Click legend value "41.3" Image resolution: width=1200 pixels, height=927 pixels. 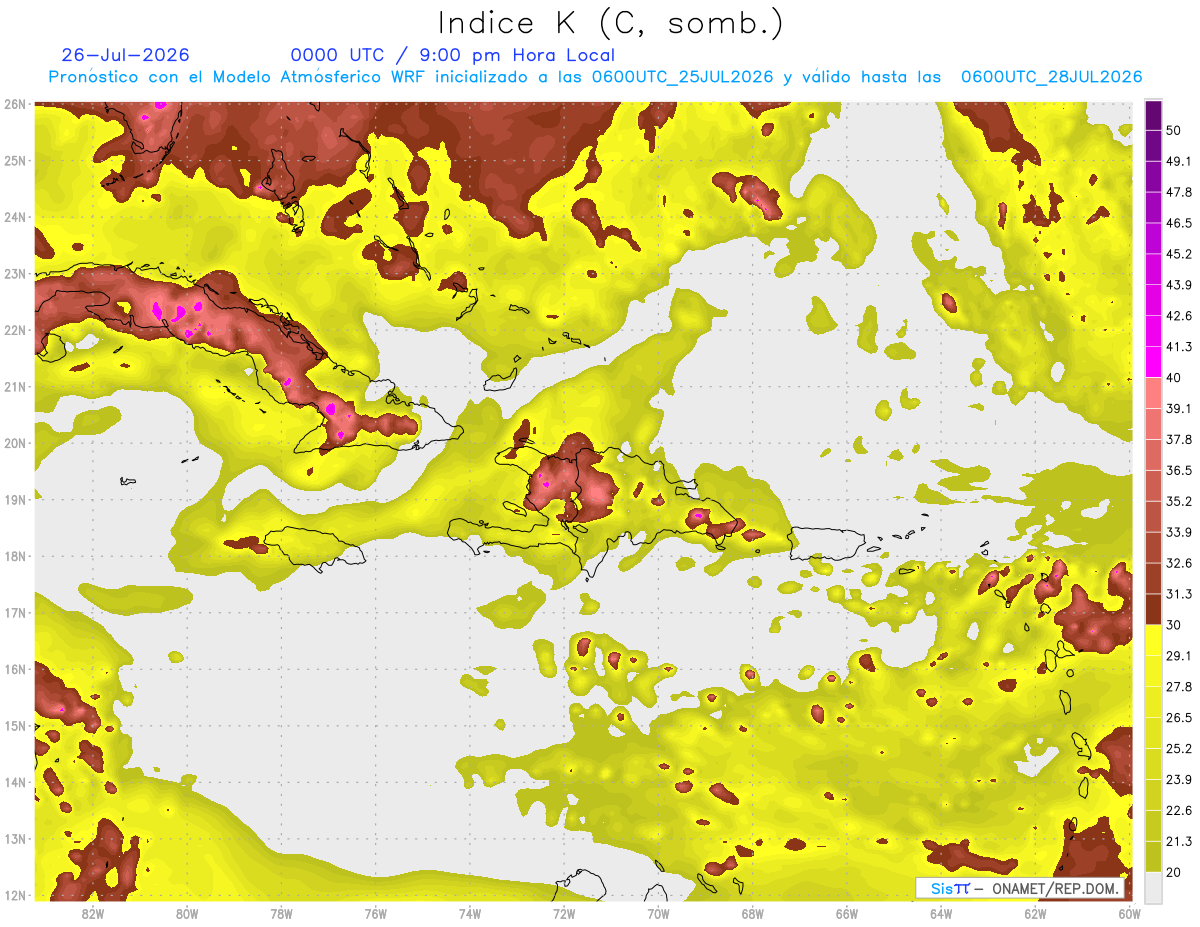click(1179, 347)
